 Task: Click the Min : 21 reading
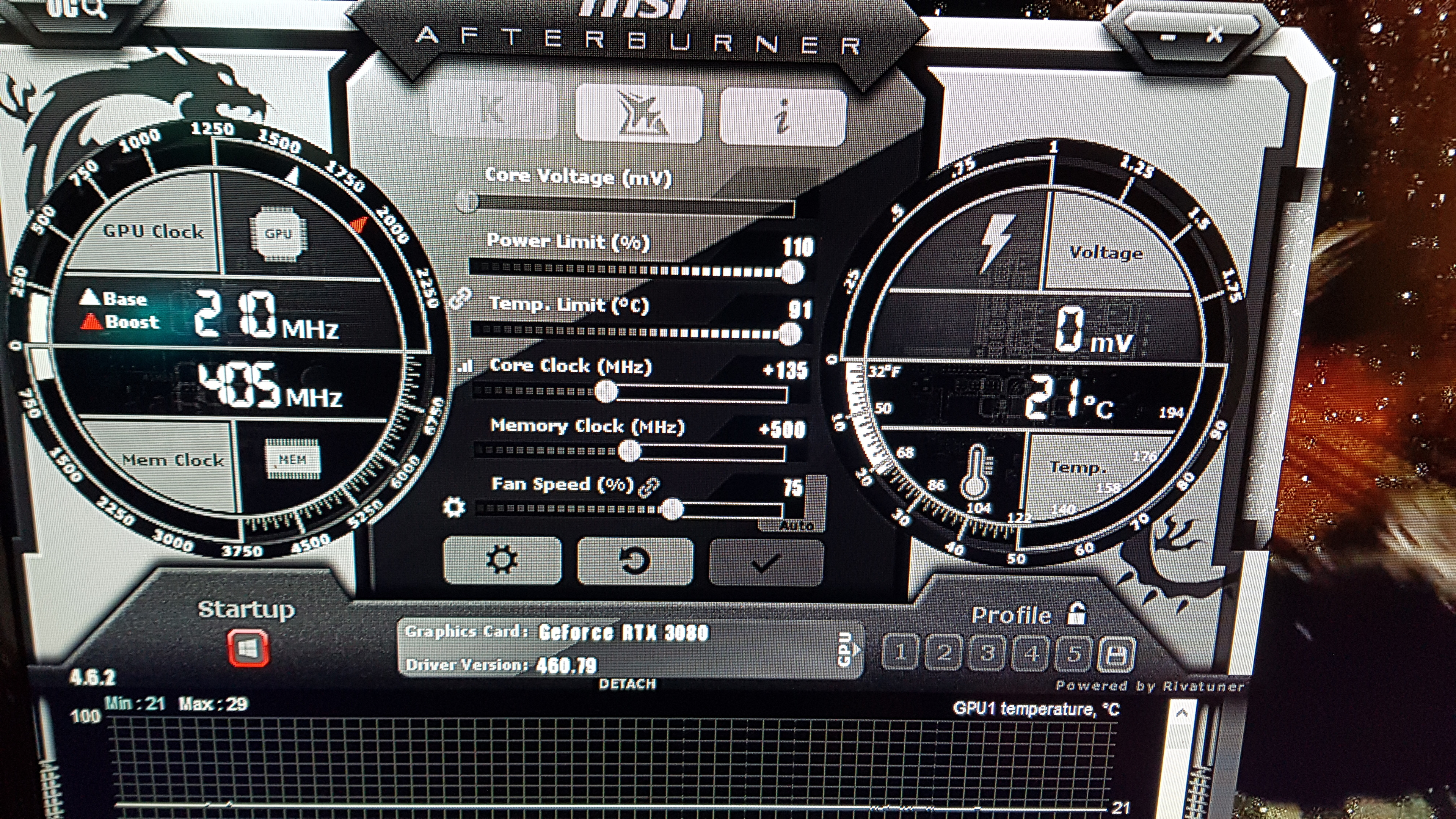coord(135,704)
